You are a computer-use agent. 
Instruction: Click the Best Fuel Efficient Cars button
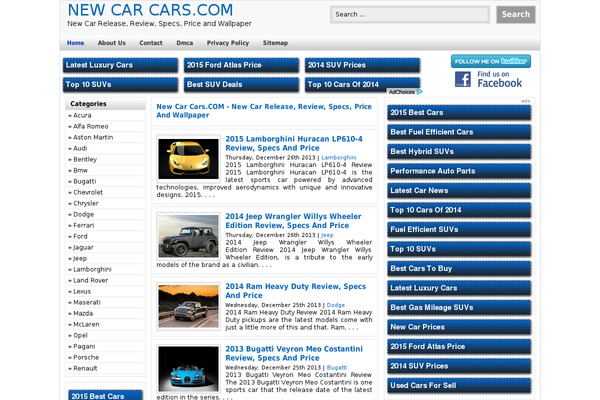click(x=459, y=132)
